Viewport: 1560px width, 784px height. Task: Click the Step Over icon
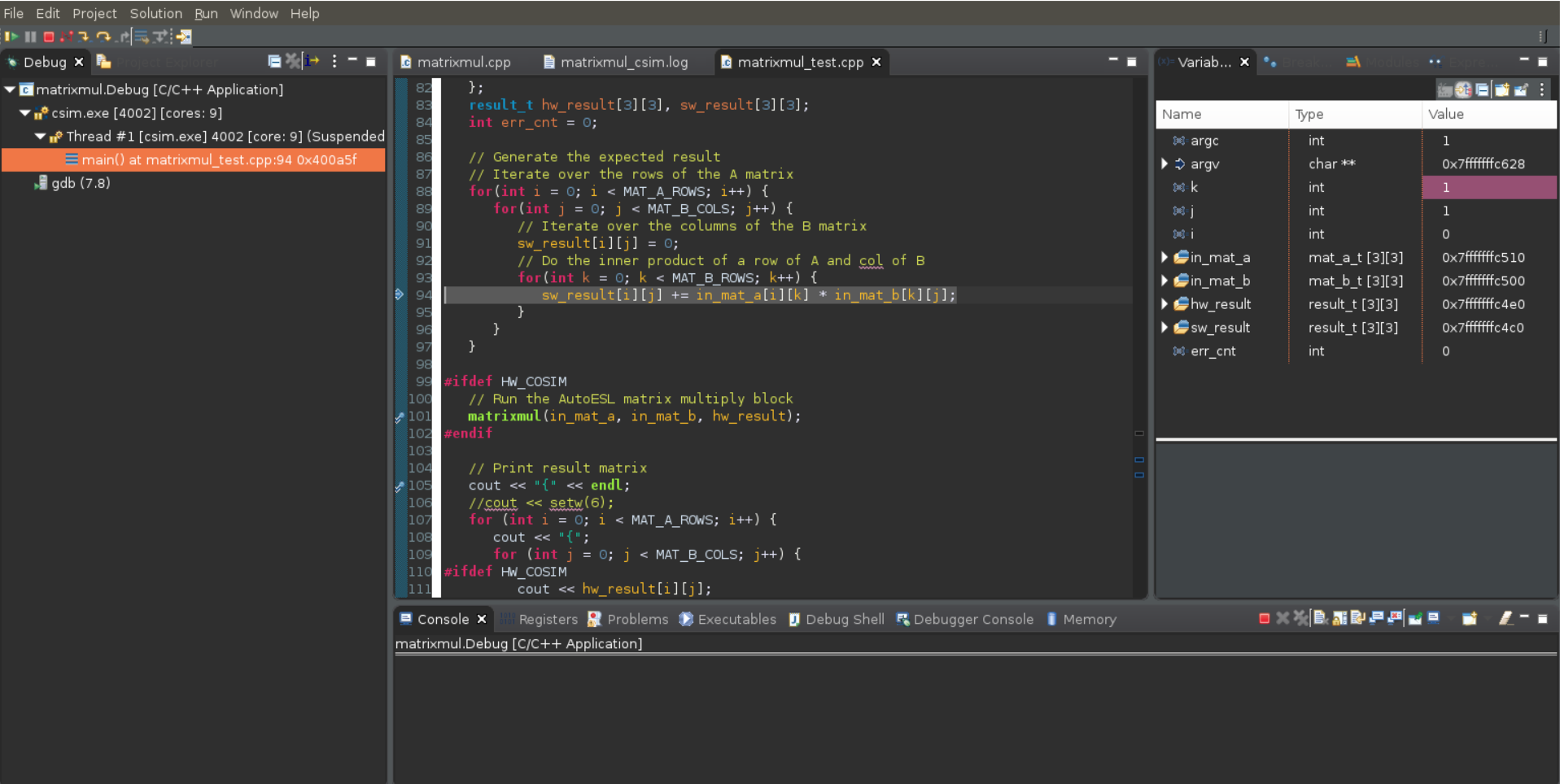coord(103,37)
